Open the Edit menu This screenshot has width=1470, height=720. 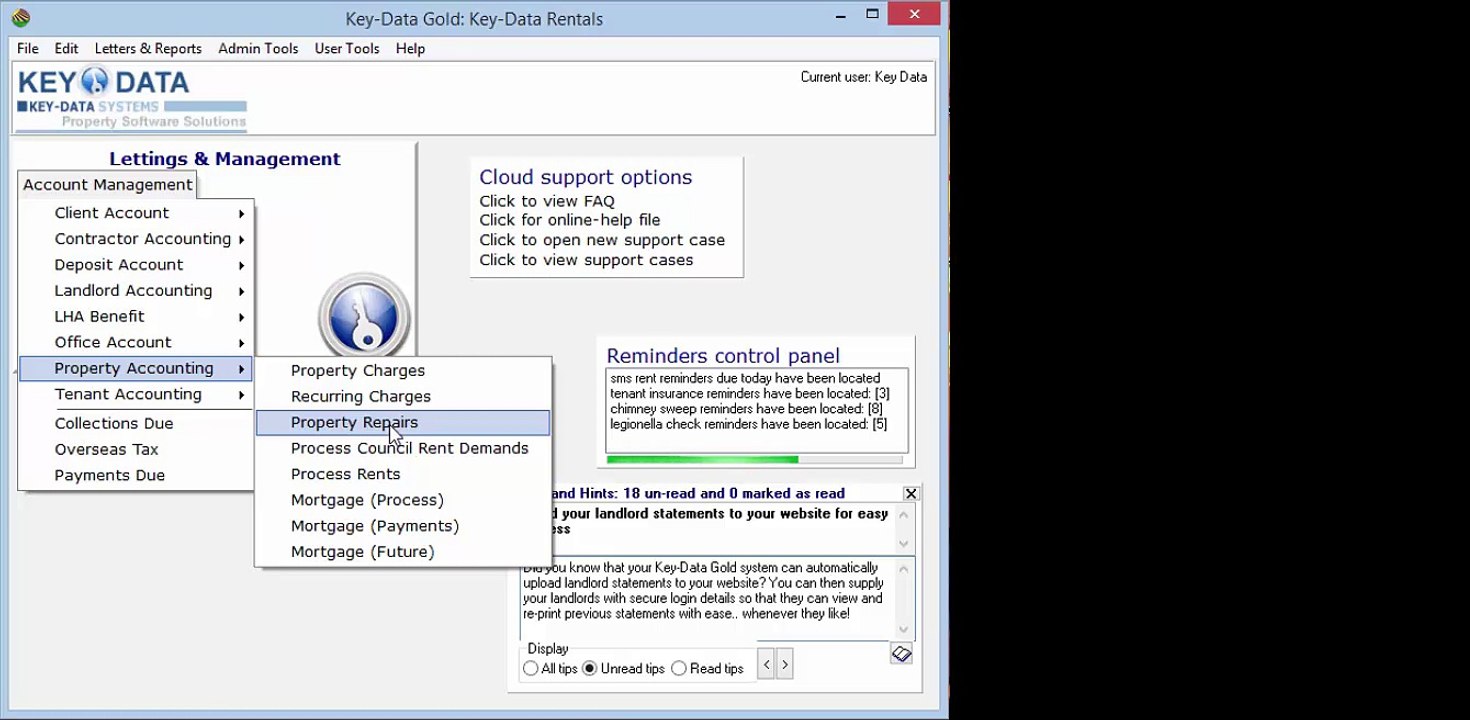pyautogui.click(x=66, y=49)
